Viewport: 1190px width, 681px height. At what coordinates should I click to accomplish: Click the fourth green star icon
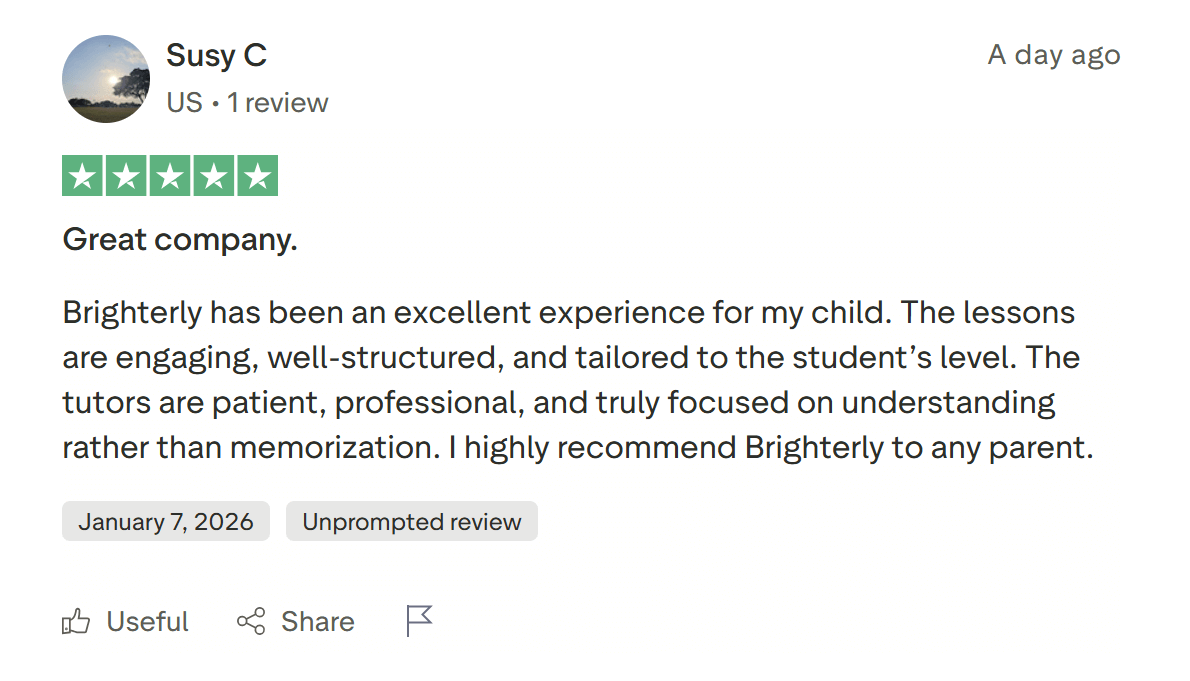212,174
